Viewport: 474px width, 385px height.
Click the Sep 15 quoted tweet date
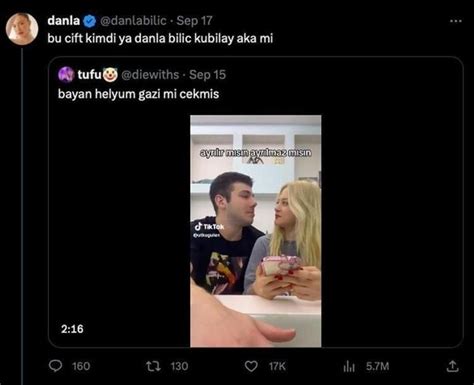coord(207,75)
